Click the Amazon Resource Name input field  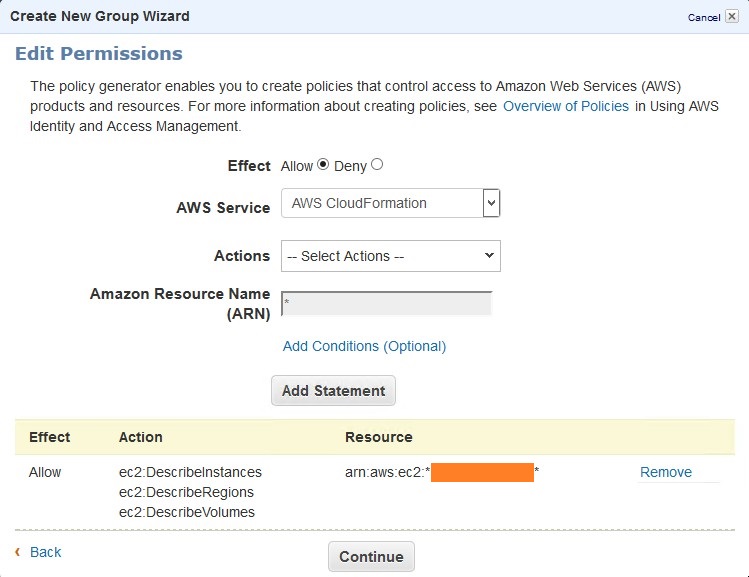pyautogui.click(x=387, y=303)
